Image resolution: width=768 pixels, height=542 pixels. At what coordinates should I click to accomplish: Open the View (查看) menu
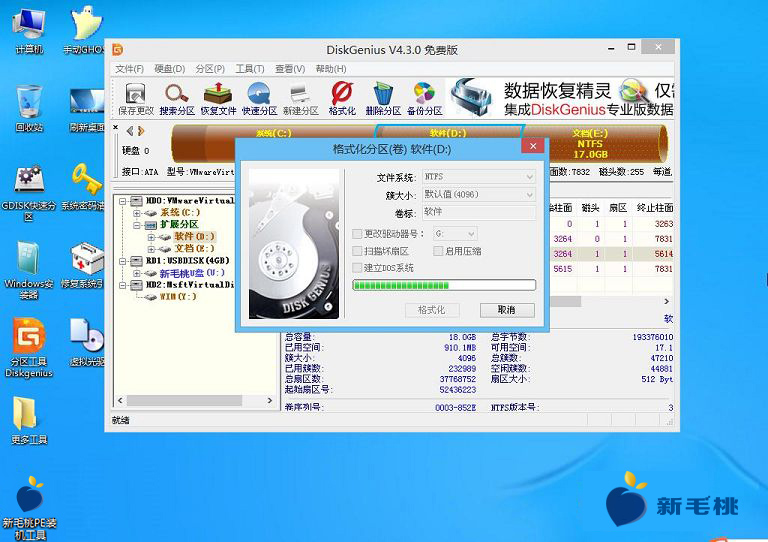point(290,69)
